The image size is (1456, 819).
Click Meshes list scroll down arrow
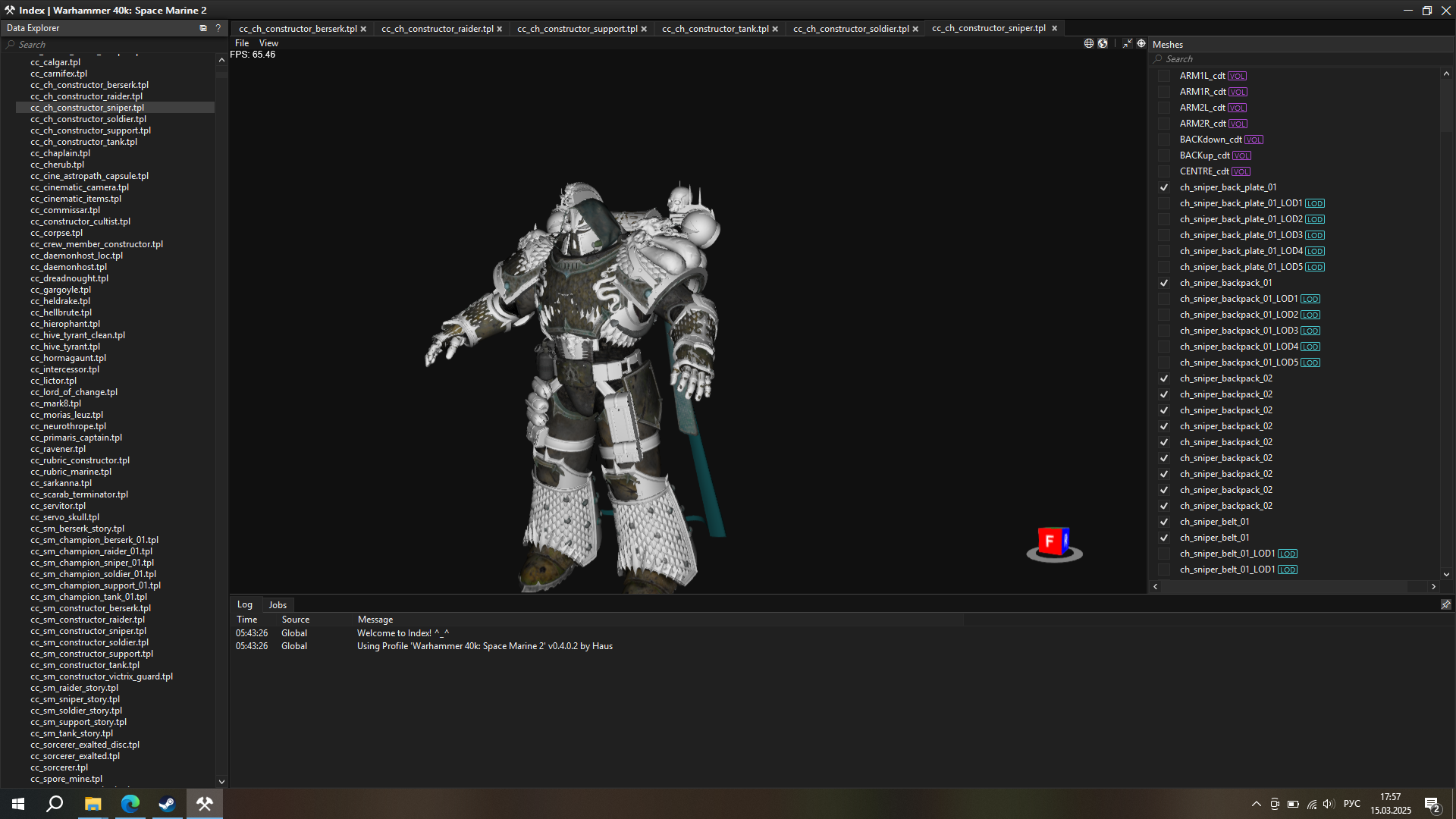tap(1446, 575)
